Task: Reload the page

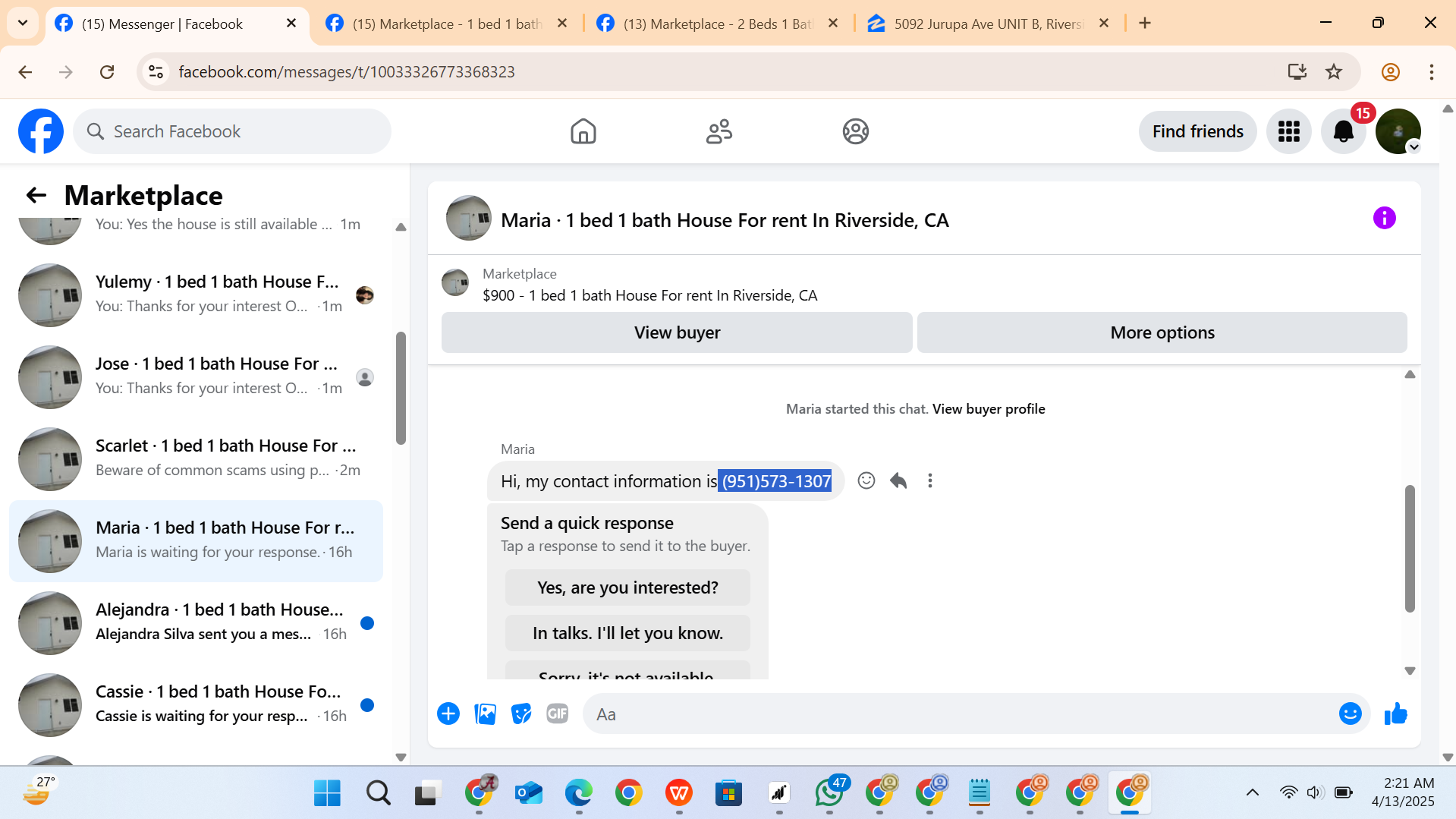Action: [107, 71]
